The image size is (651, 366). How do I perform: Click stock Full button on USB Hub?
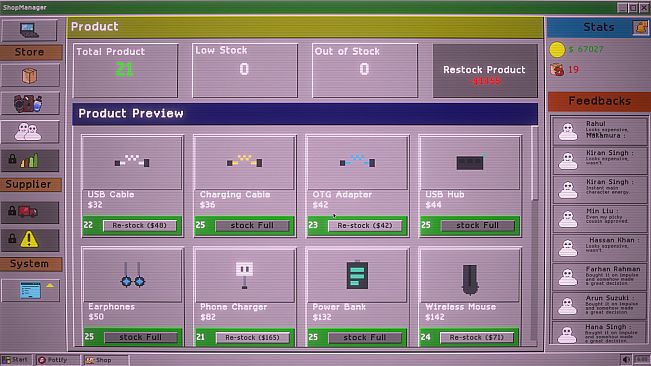click(x=477, y=225)
